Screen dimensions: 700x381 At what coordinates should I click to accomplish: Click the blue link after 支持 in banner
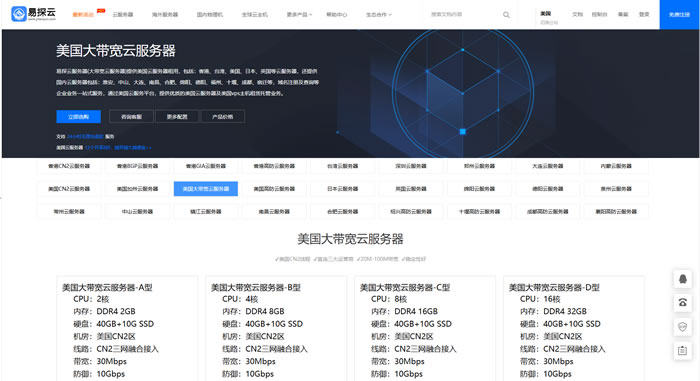(x=85, y=136)
